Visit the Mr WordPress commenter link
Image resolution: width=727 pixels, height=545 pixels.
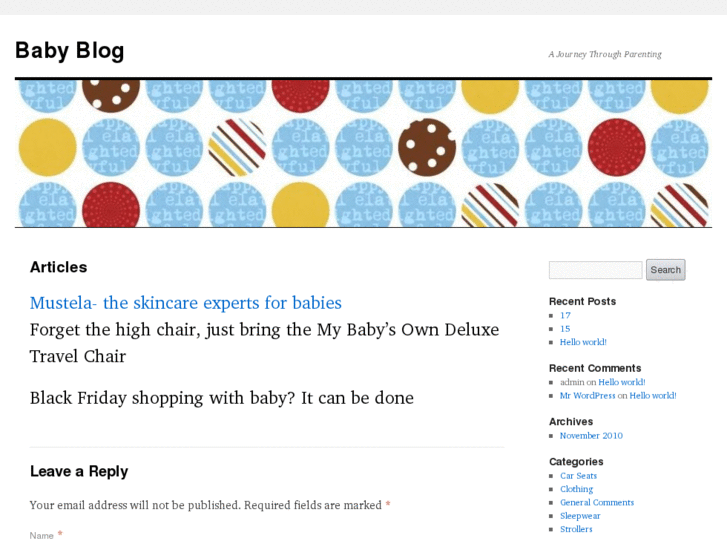588,395
